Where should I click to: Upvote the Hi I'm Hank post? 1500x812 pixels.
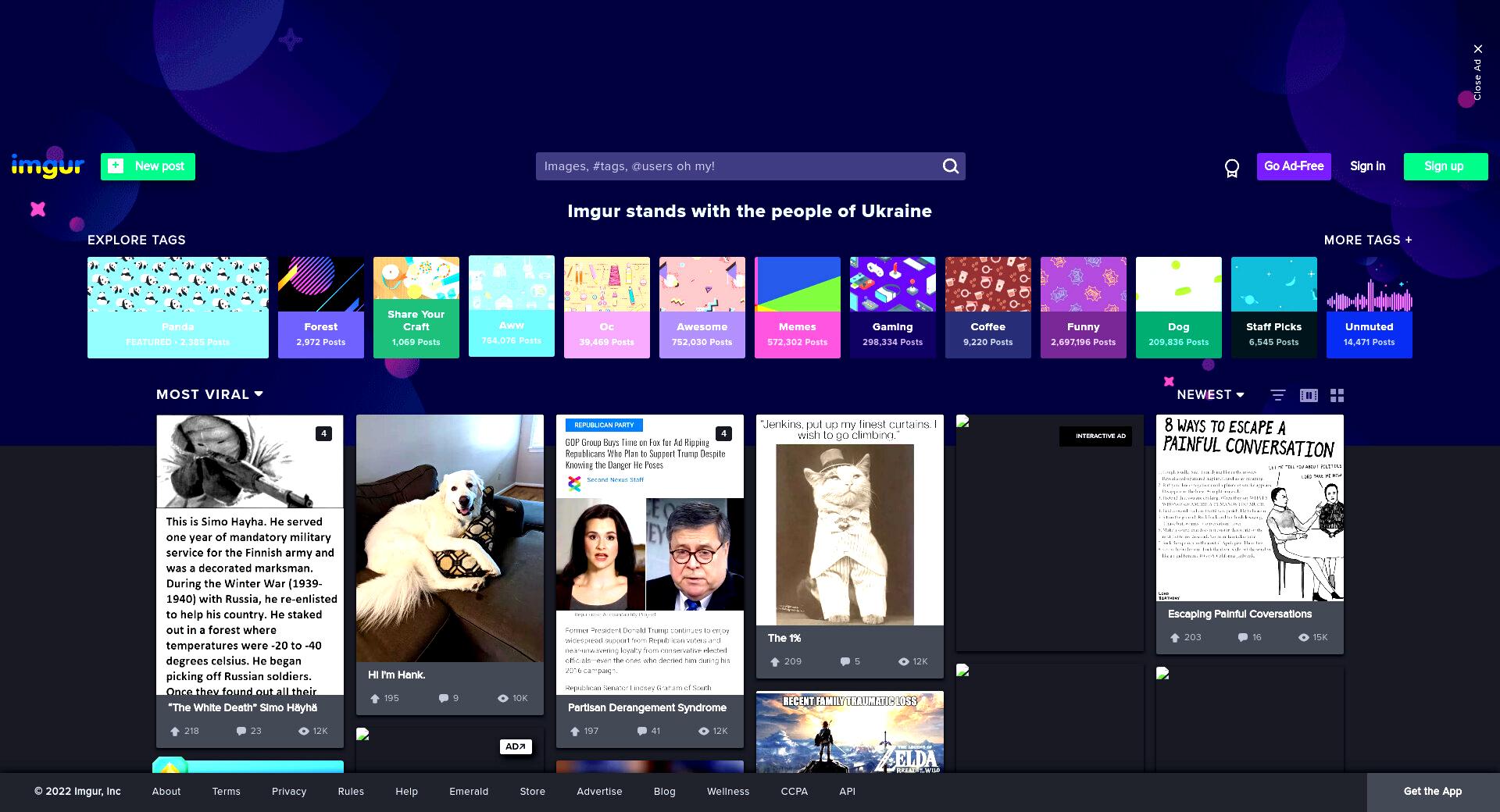coord(375,699)
